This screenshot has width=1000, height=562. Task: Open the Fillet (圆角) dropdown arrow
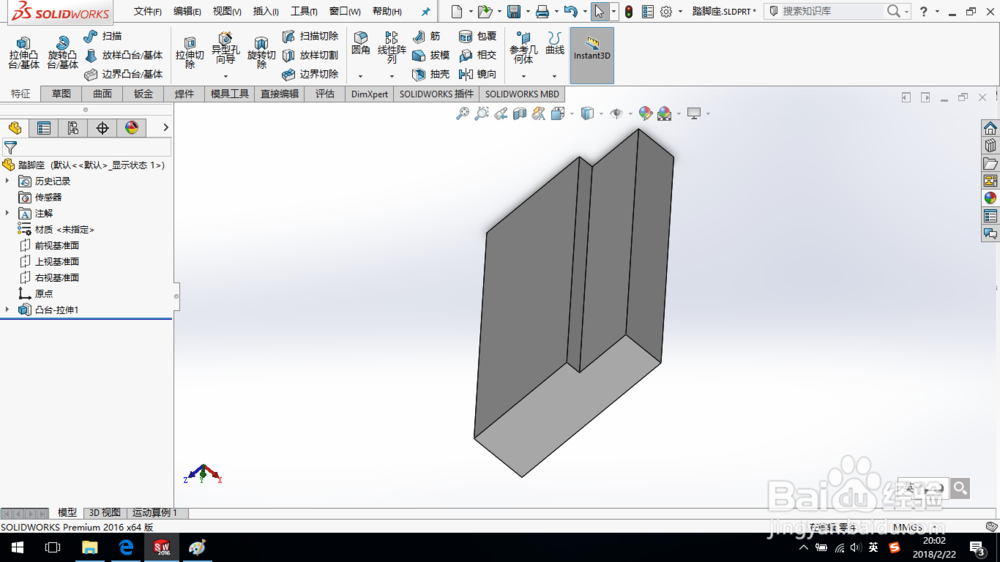coord(360,77)
